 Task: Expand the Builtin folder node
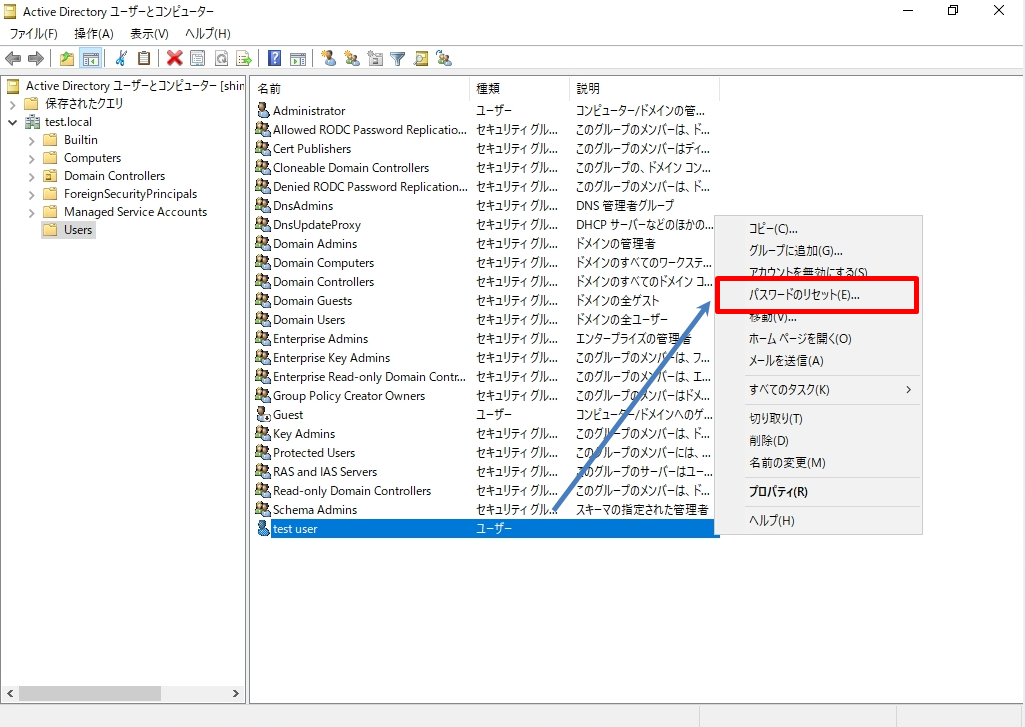pos(31,140)
